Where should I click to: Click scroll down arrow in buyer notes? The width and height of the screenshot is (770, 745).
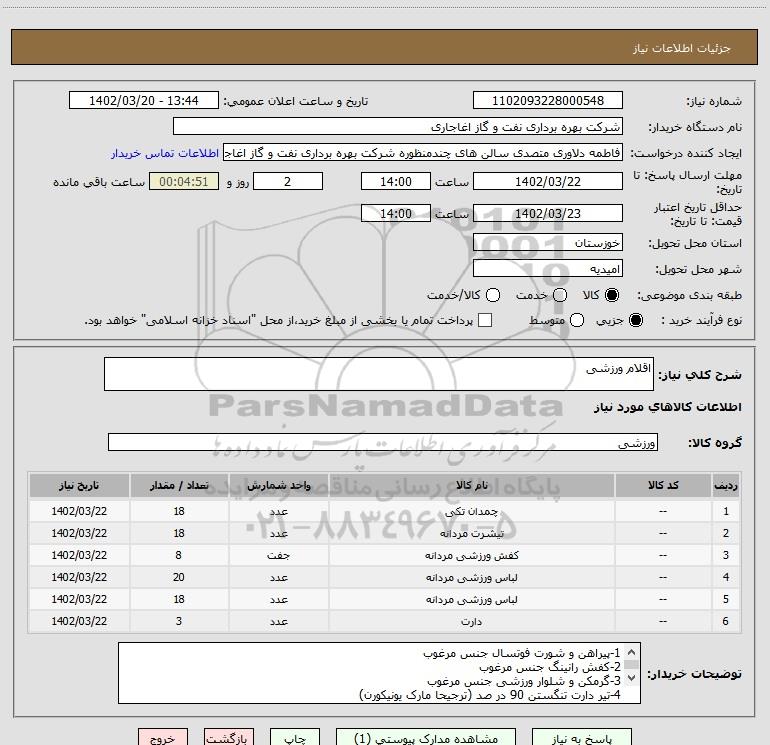(632, 678)
